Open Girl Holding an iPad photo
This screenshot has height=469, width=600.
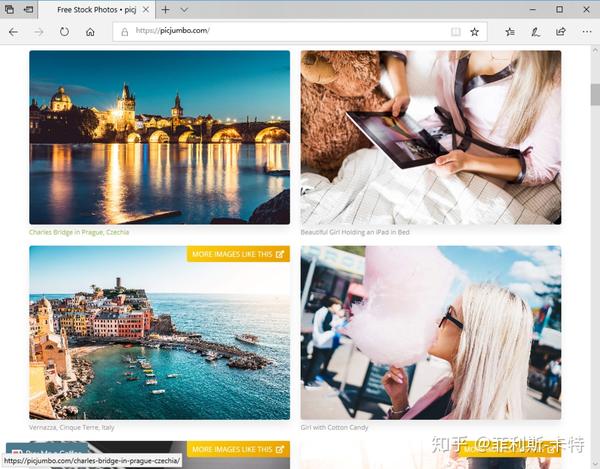coord(431,137)
